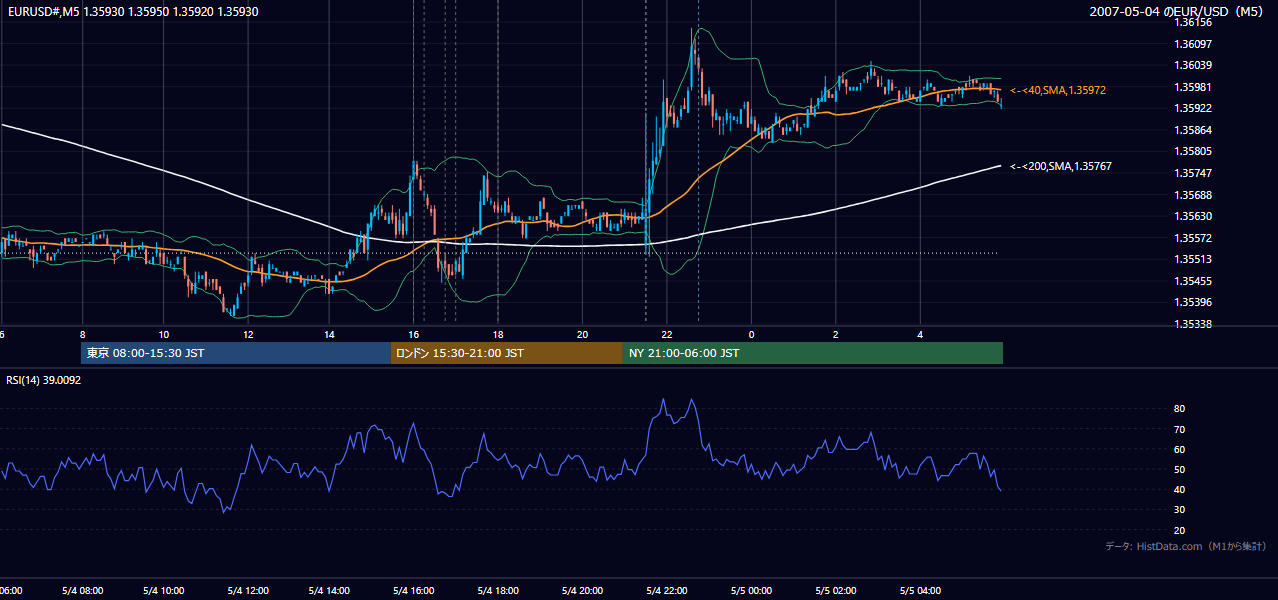Click RSI scale label 20
The image size is (1278, 600).
tap(1180, 530)
